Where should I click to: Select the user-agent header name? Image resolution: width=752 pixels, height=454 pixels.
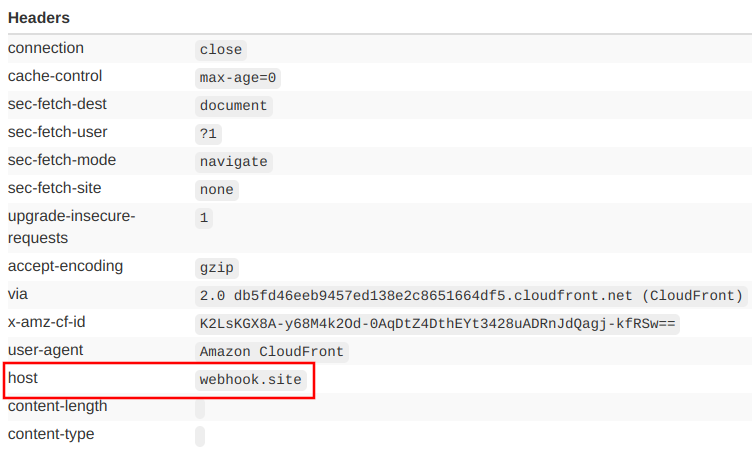pos(44,350)
